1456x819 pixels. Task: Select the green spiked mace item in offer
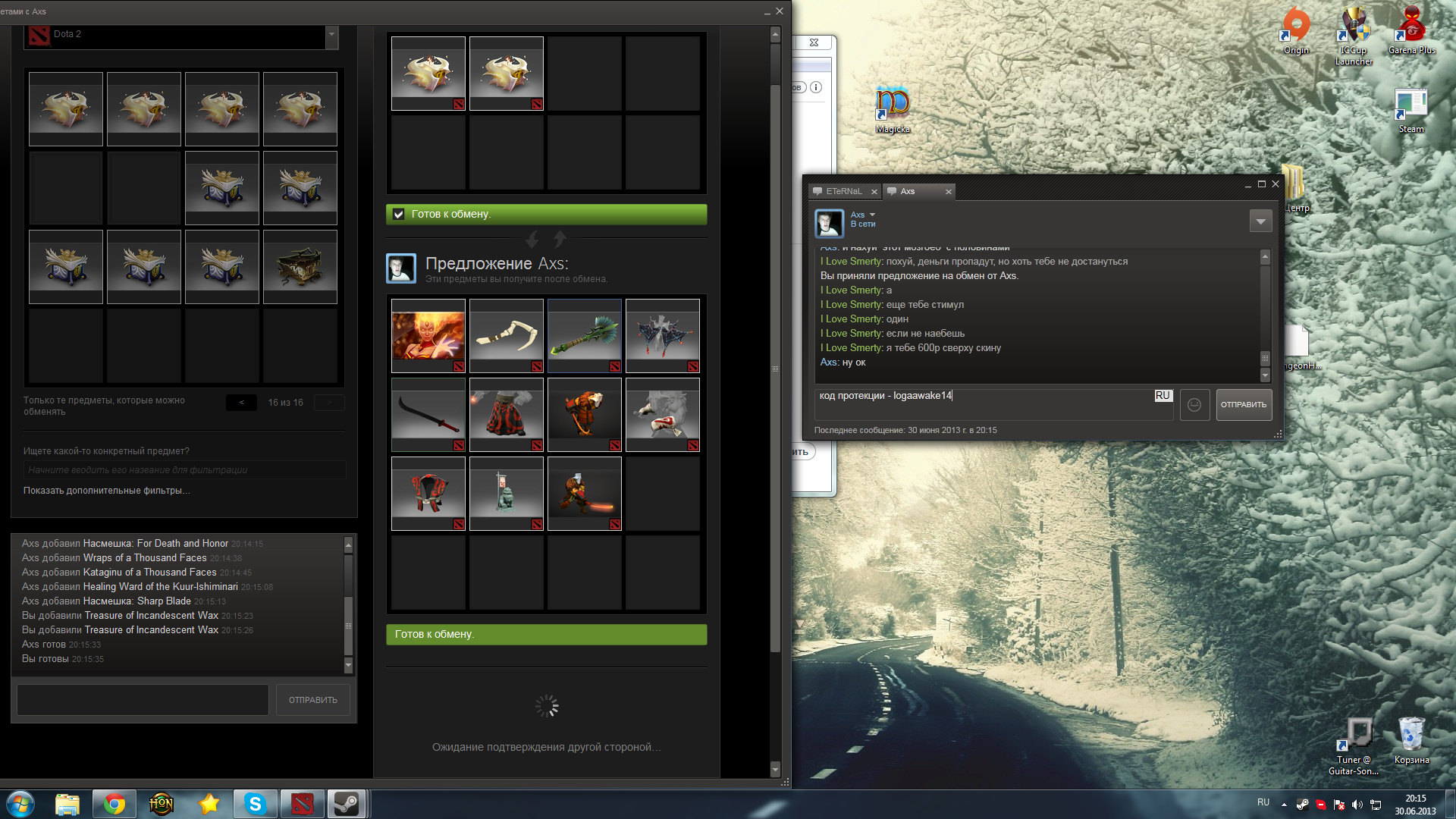(x=585, y=336)
